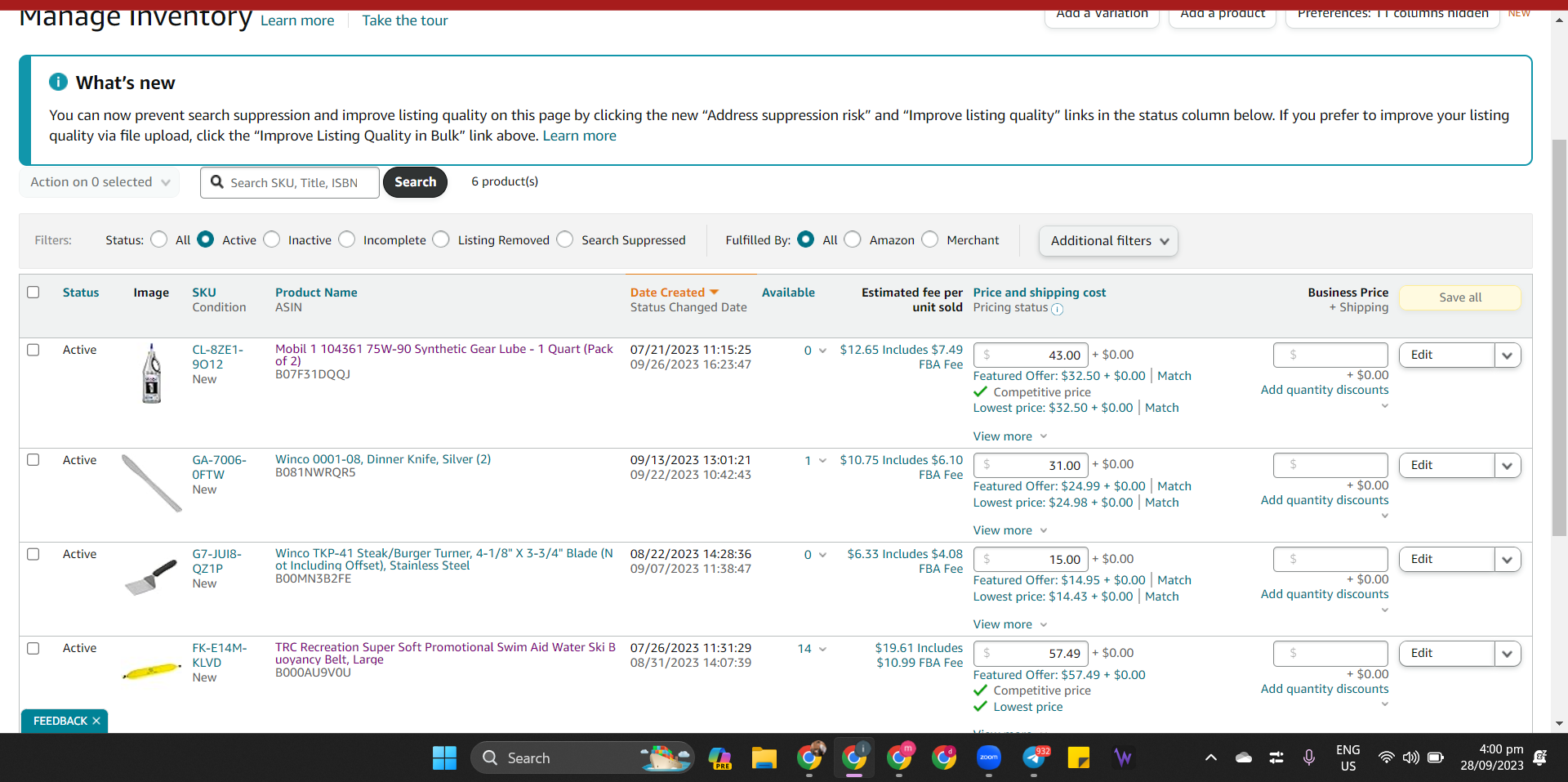Open the Action on 0 selected dropdown
Image resolution: width=1568 pixels, height=782 pixels.
point(100,182)
